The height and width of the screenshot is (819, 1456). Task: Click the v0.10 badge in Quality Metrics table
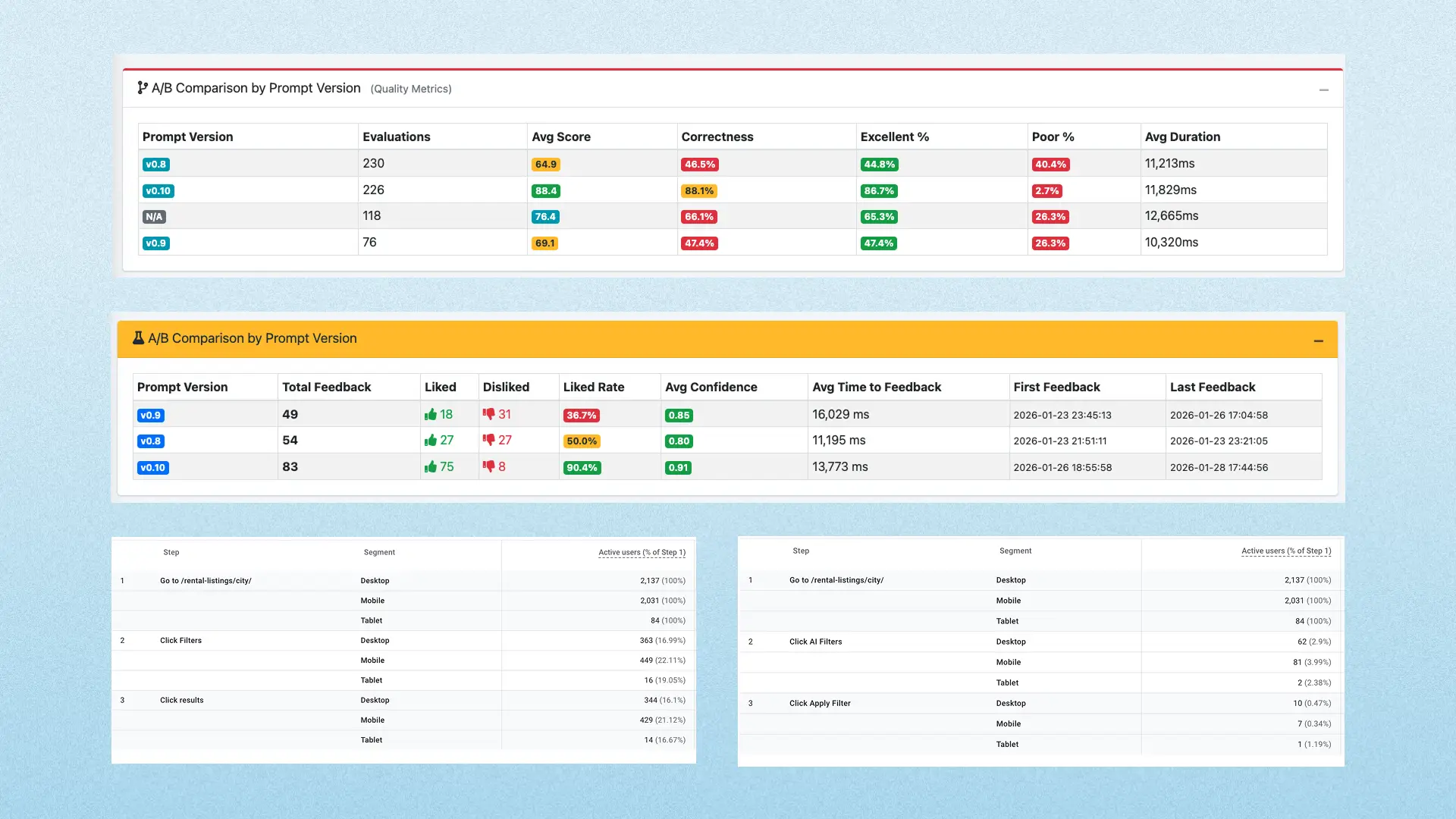click(158, 191)
